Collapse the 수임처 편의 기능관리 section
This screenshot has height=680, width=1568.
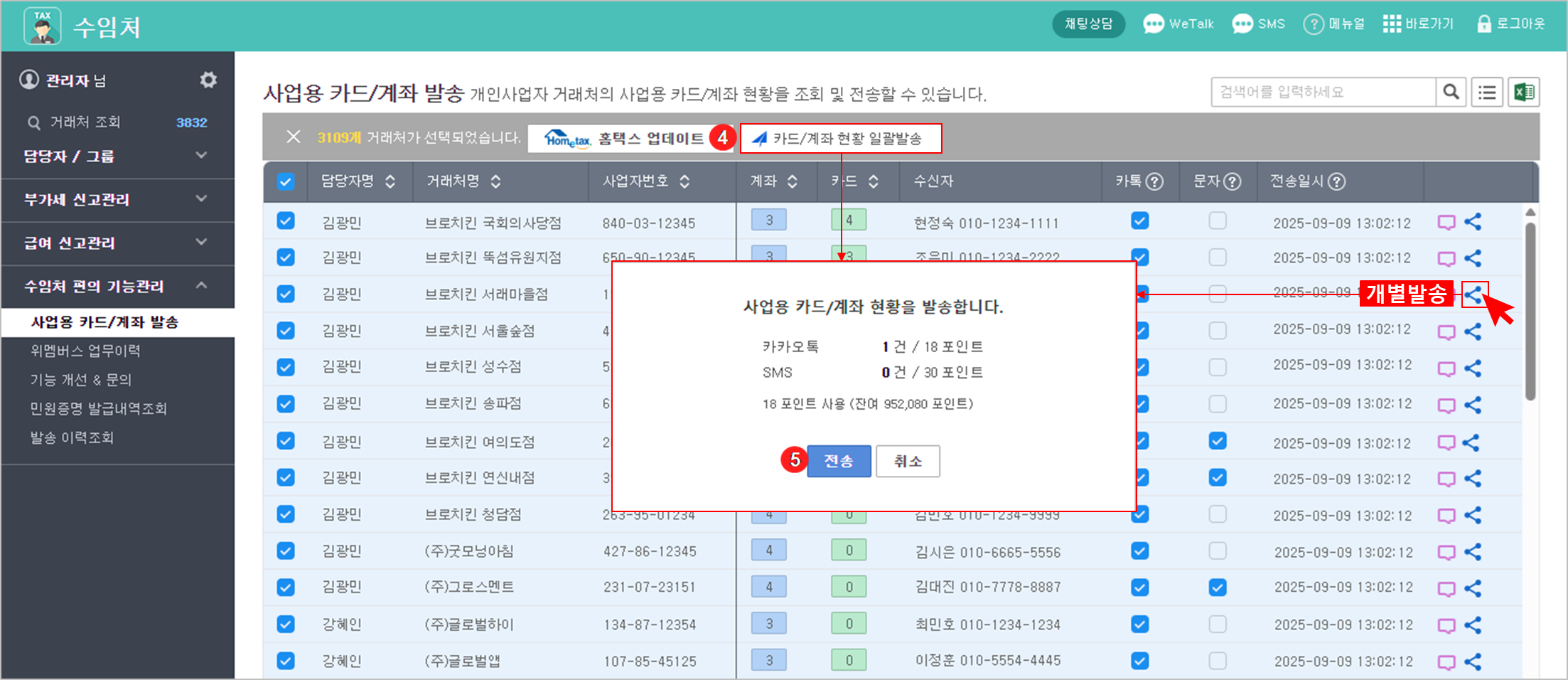coord(117,287)
